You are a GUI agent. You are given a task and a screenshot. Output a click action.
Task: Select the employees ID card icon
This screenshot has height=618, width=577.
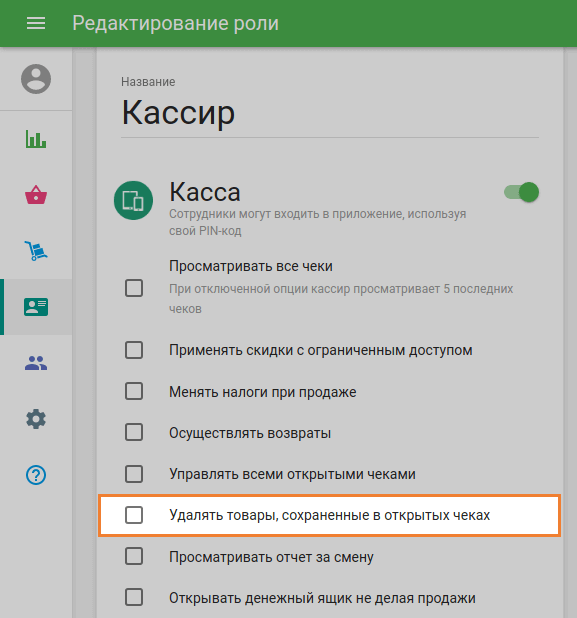pos(36,307)
